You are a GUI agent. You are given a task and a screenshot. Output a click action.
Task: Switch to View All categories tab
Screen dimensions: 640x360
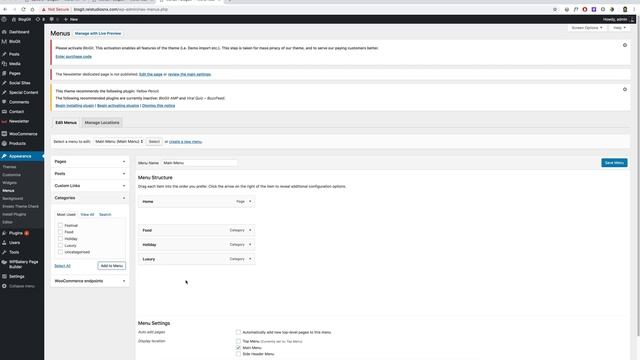(x=87, y=214)
